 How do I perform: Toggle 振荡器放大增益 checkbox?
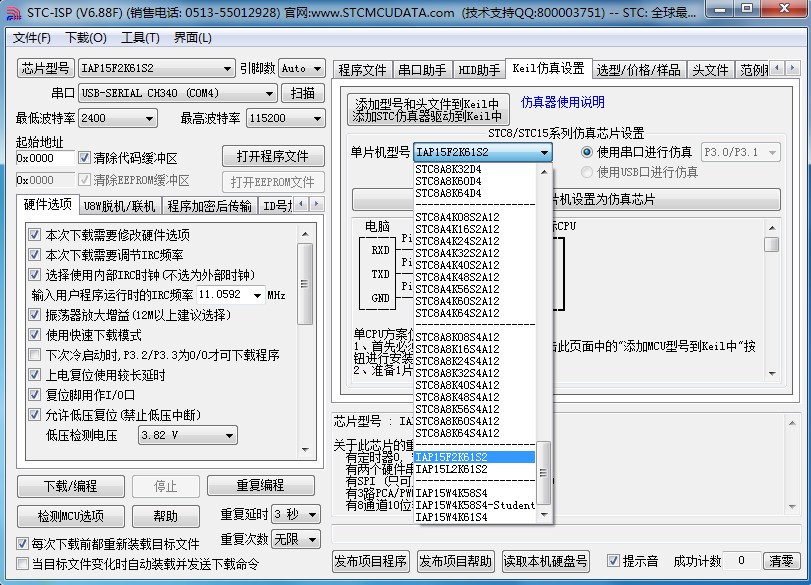(35, 314)
